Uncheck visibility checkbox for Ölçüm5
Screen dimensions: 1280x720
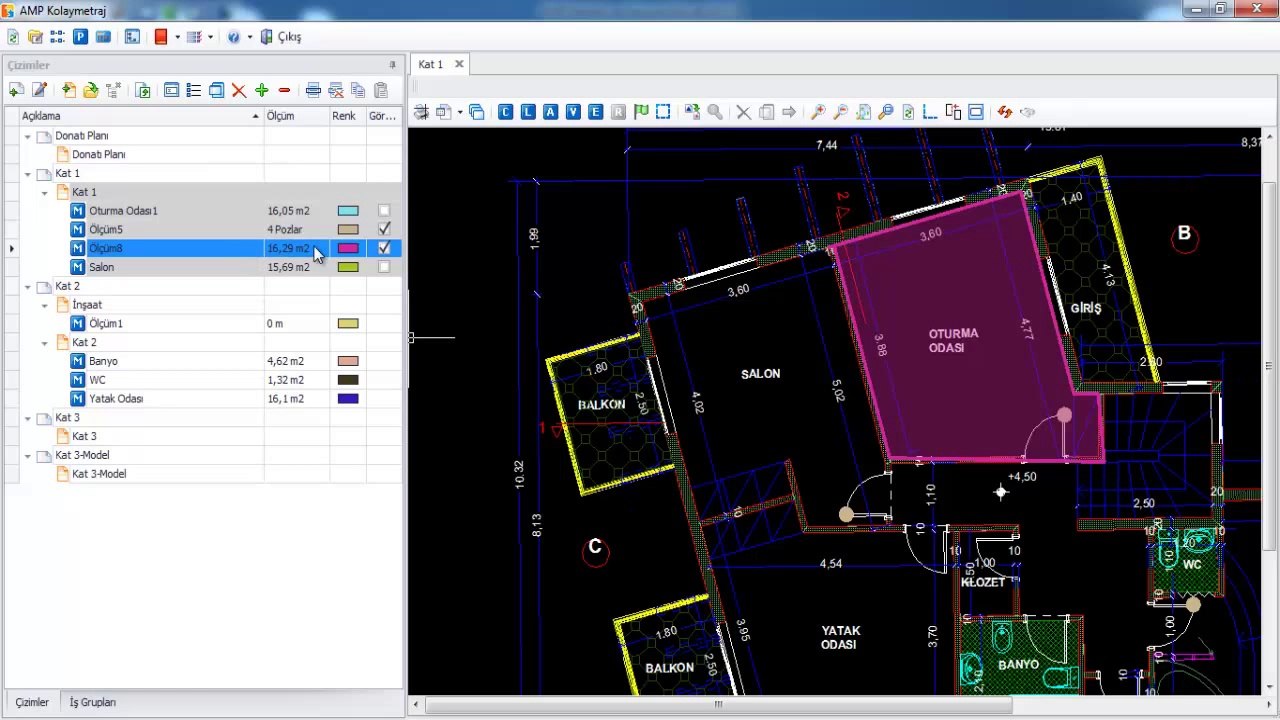(x=384, y=229)
